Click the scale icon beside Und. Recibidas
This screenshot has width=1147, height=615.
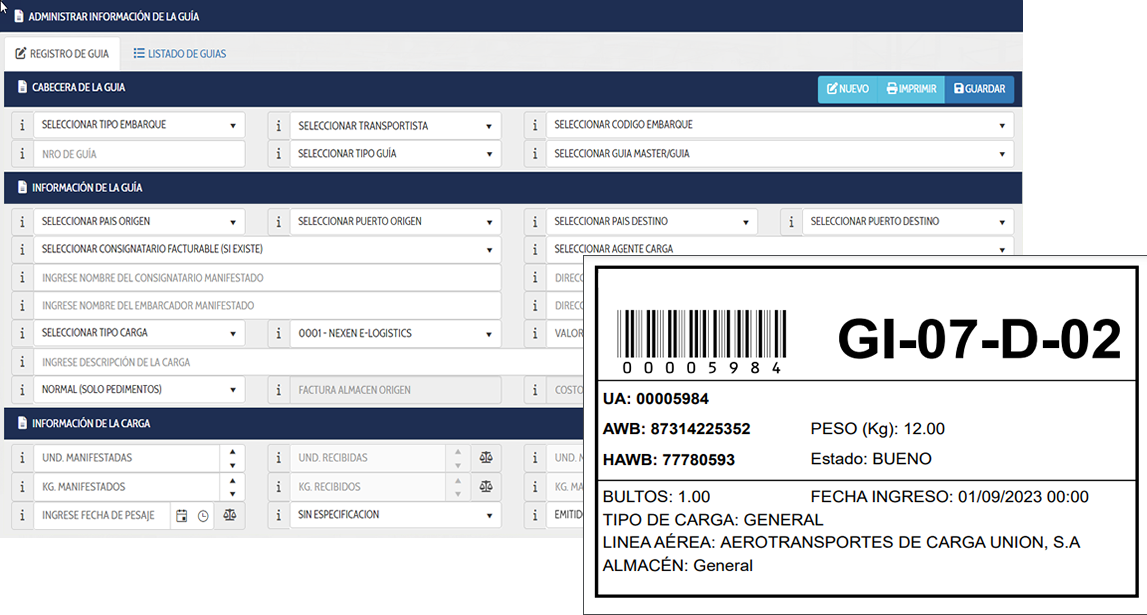coord(486,458)
